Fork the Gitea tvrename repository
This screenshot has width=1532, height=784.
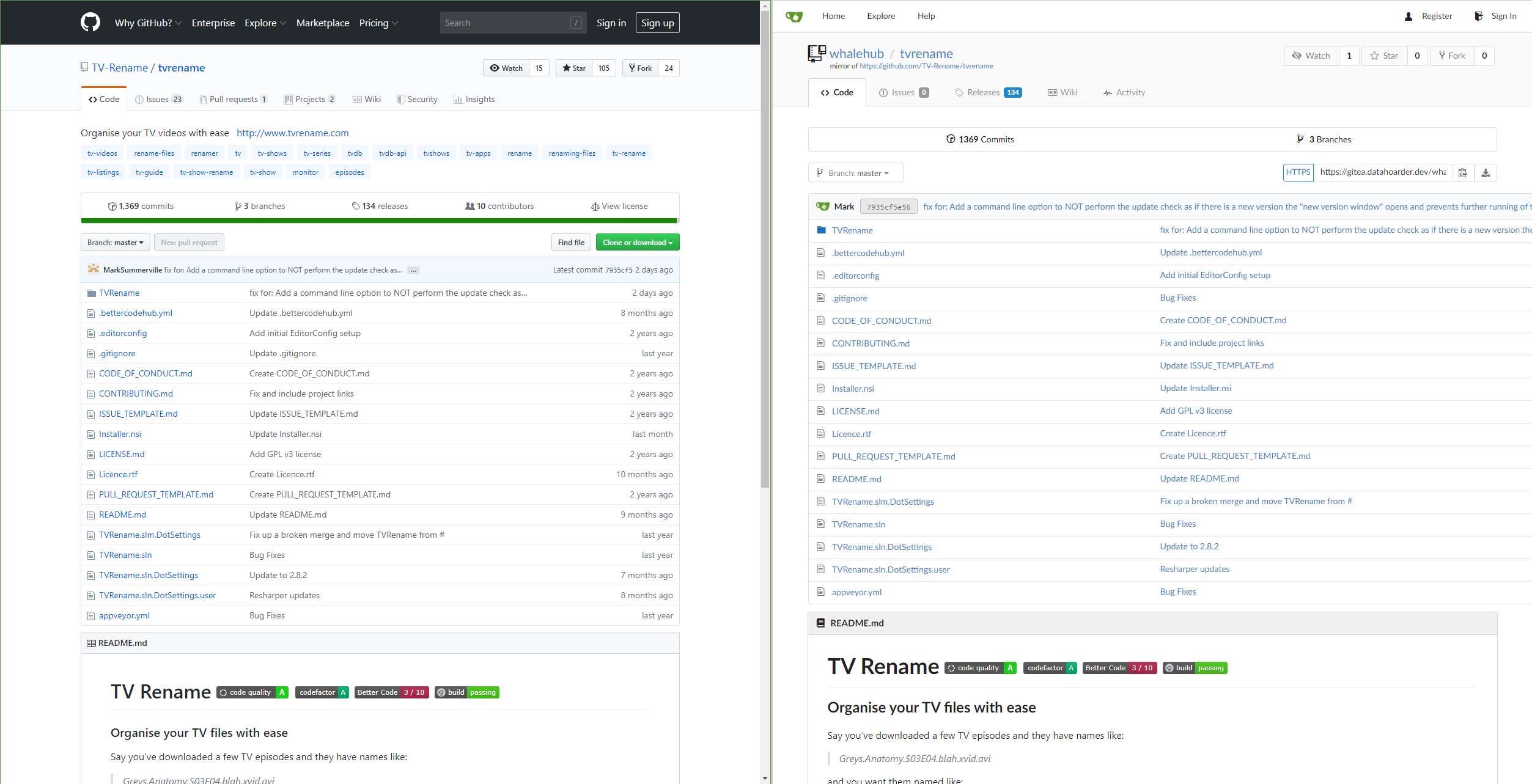tap(1452, 56)
